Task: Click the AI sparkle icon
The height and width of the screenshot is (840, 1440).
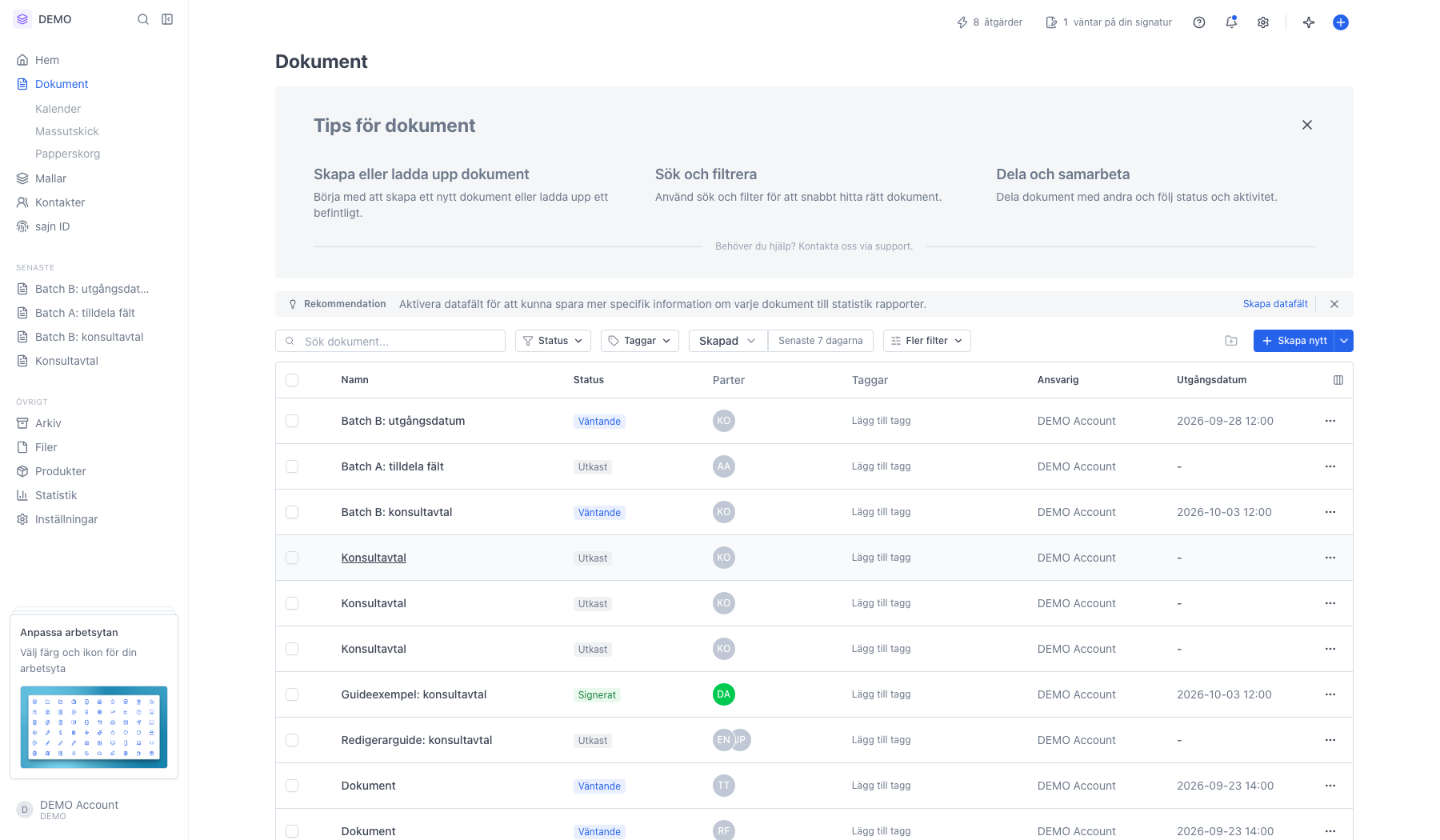Action: [x=1309, y=22]
